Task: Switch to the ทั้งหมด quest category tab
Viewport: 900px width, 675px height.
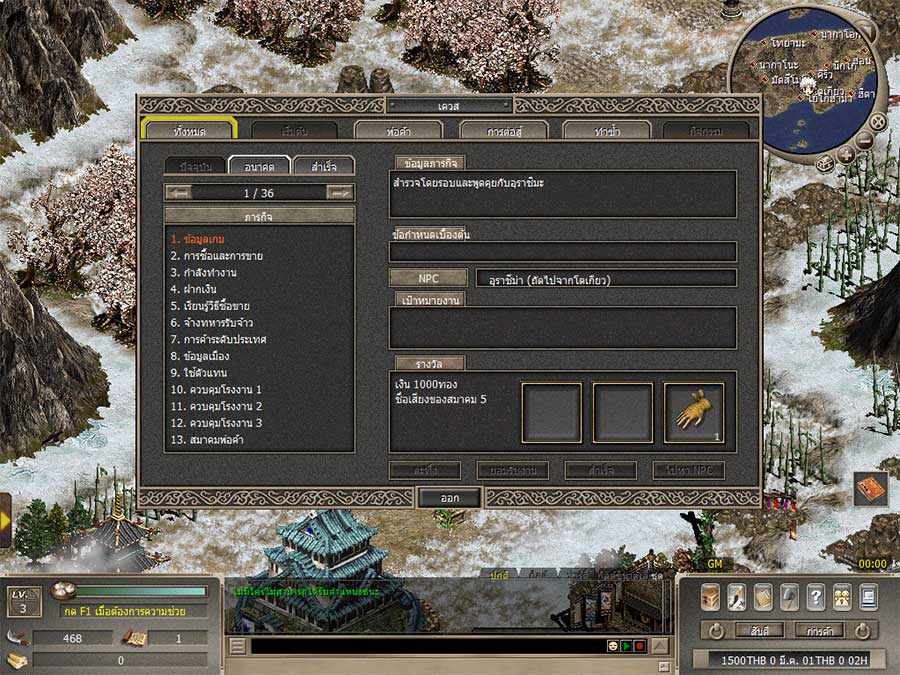Action: coord(189,130)
